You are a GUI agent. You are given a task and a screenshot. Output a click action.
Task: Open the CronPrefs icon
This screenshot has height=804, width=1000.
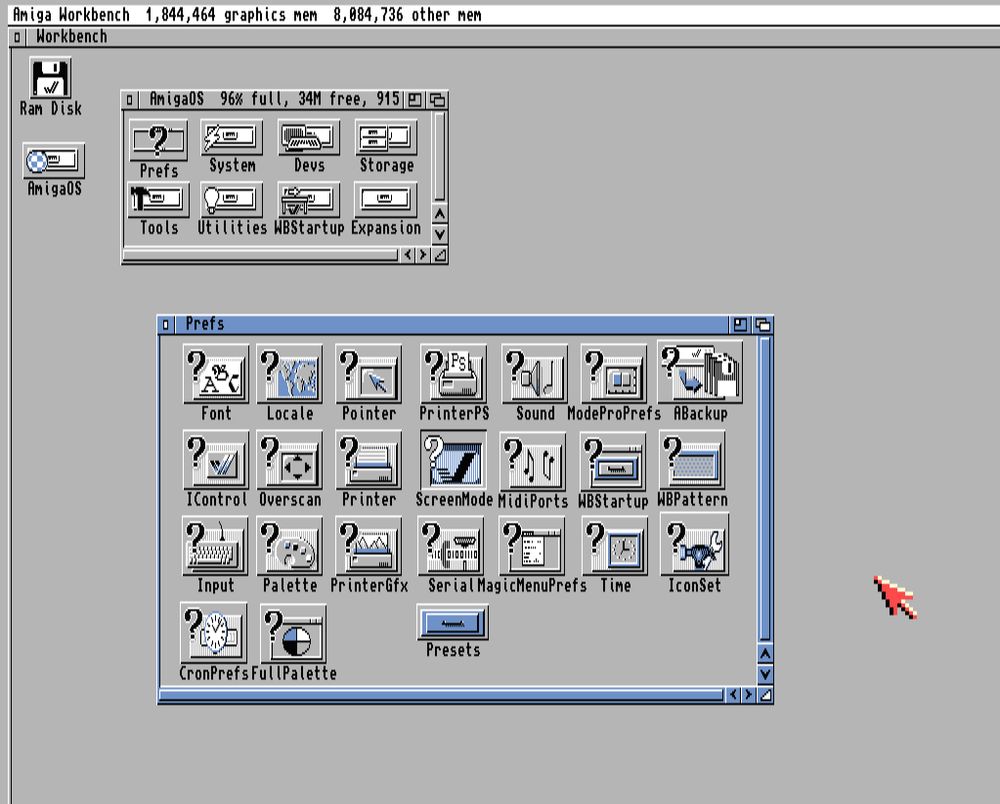(x=213, y=633)
